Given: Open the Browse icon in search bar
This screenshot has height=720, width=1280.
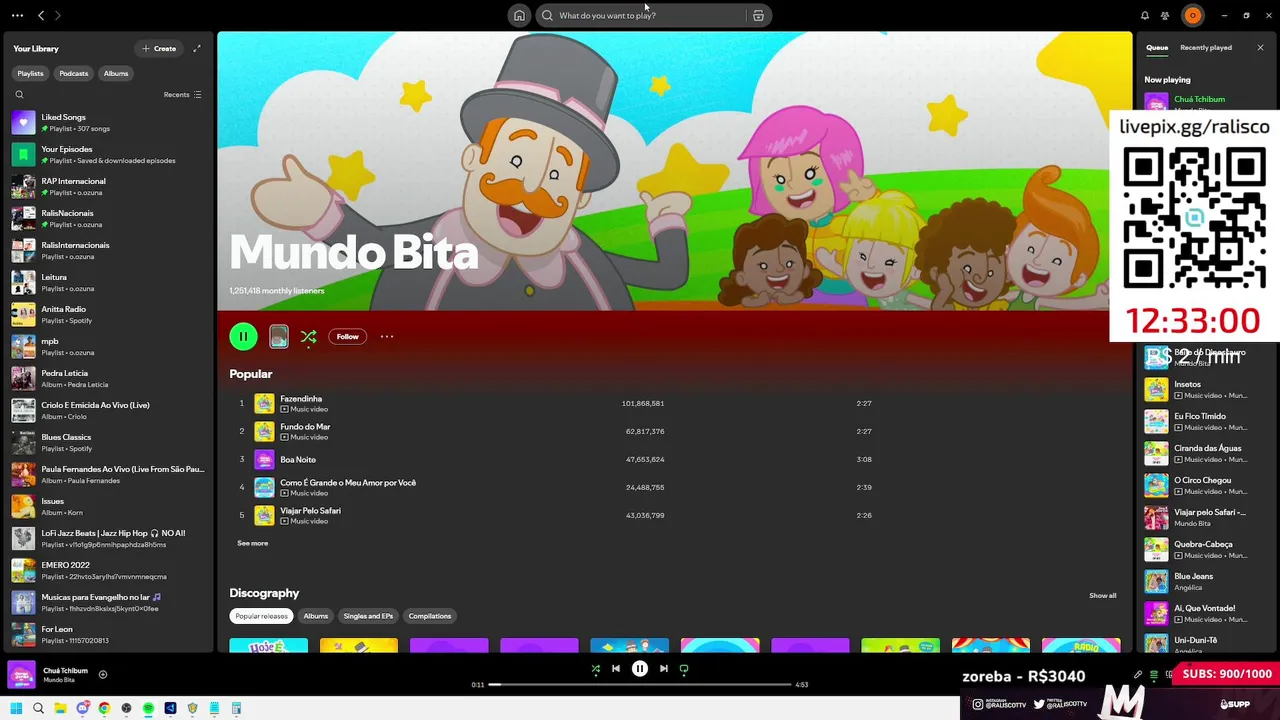Looking at the screenshot, I should tap(758, 15).
